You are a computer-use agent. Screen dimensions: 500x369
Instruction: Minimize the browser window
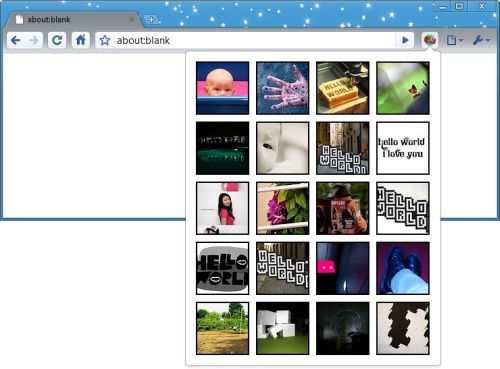[443, 6]
